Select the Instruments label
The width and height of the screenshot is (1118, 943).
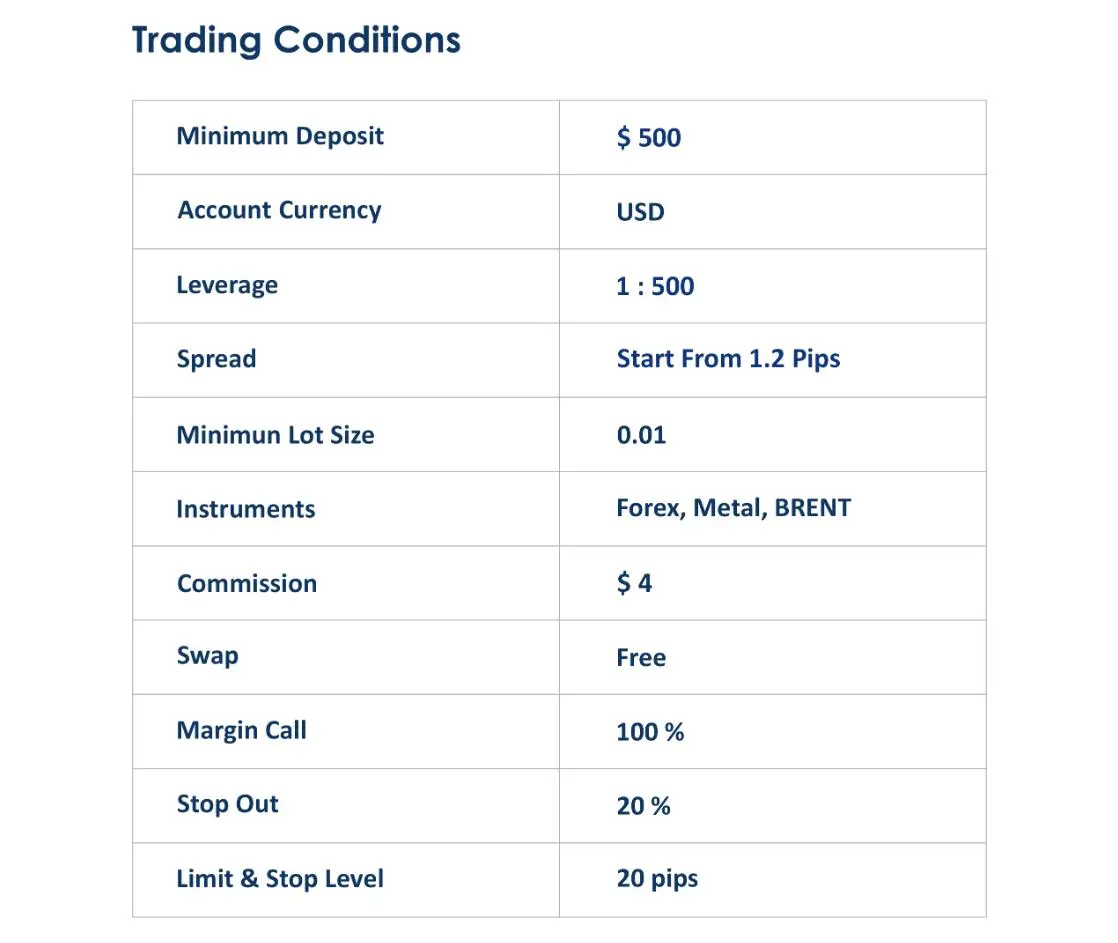246,509
